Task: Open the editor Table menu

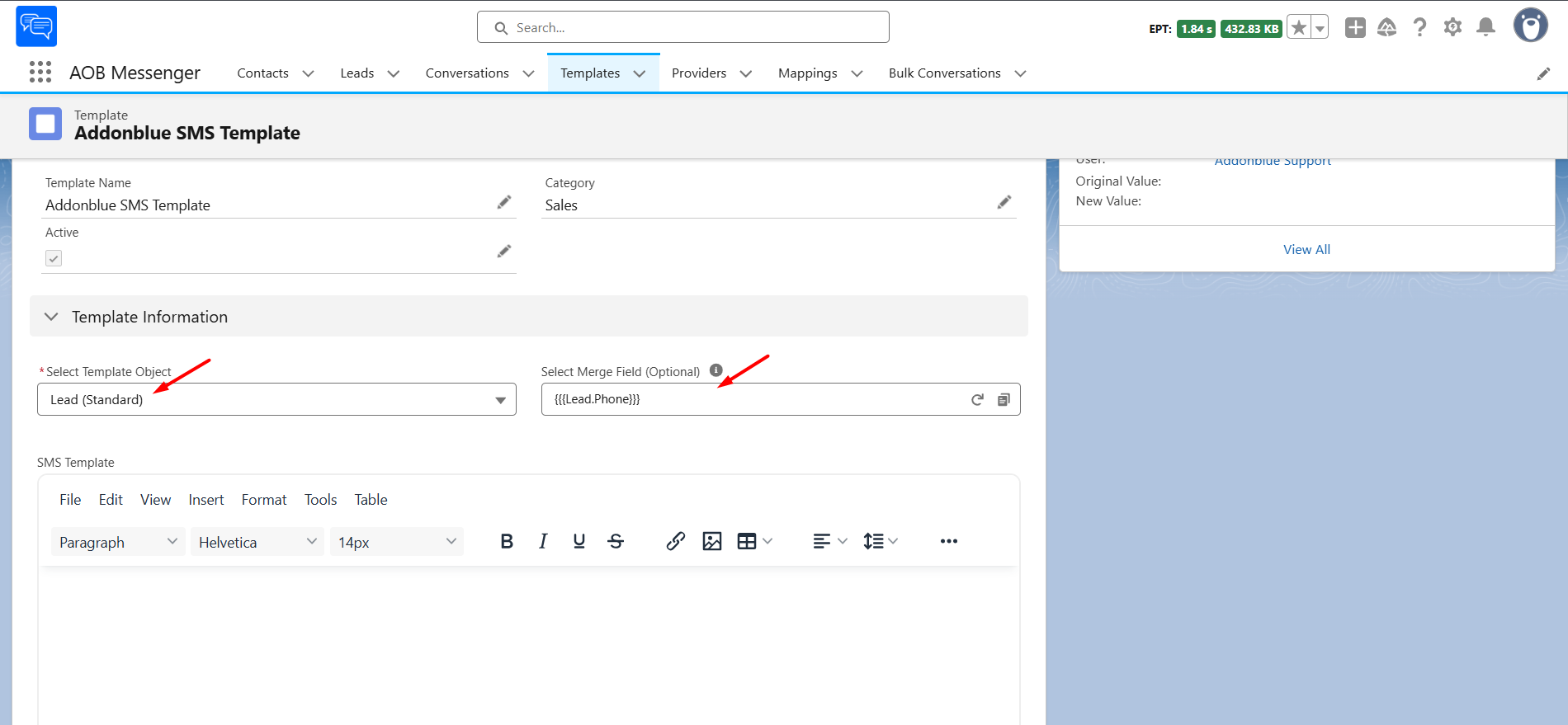Action: [x=371, y=500]
